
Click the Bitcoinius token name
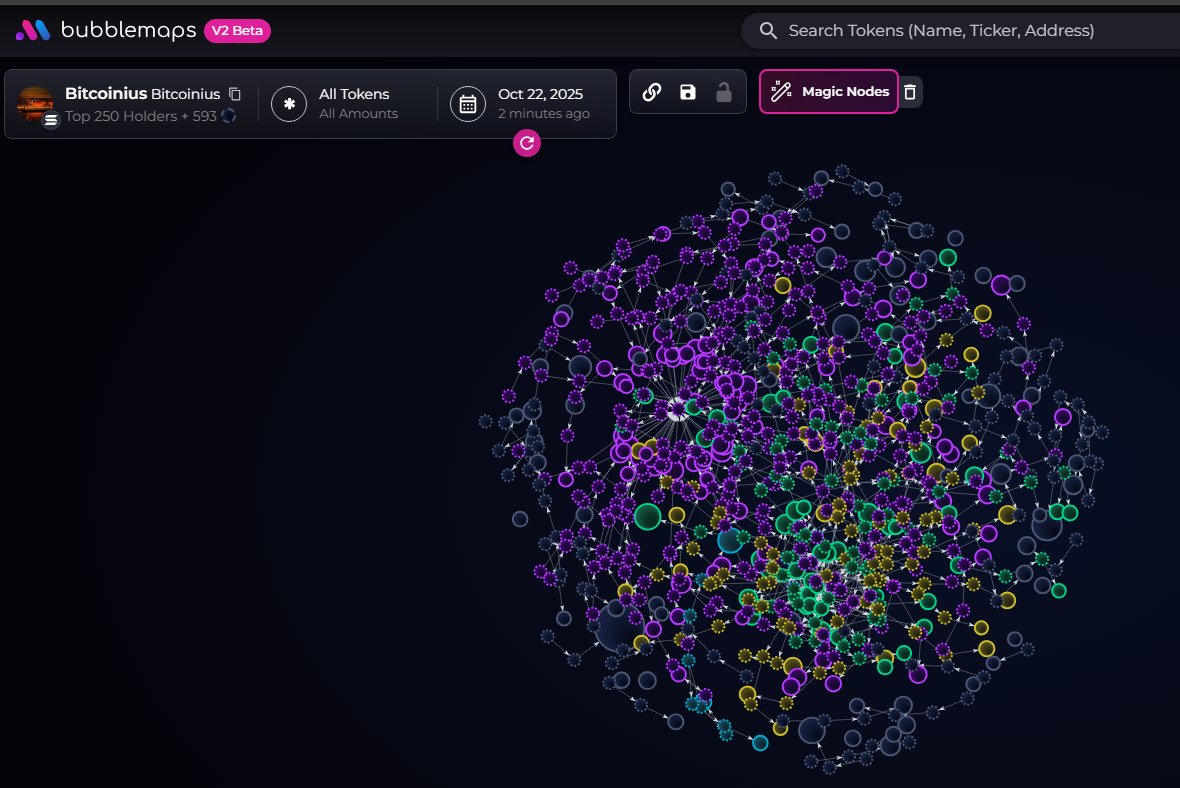[105, 94]
